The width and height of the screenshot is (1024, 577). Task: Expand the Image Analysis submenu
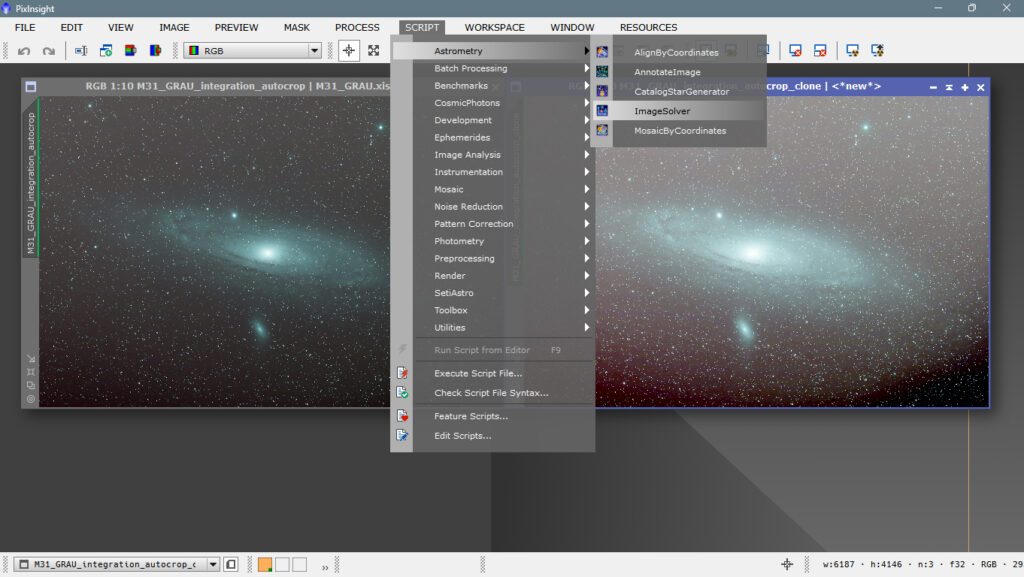(x=494, y=155)
